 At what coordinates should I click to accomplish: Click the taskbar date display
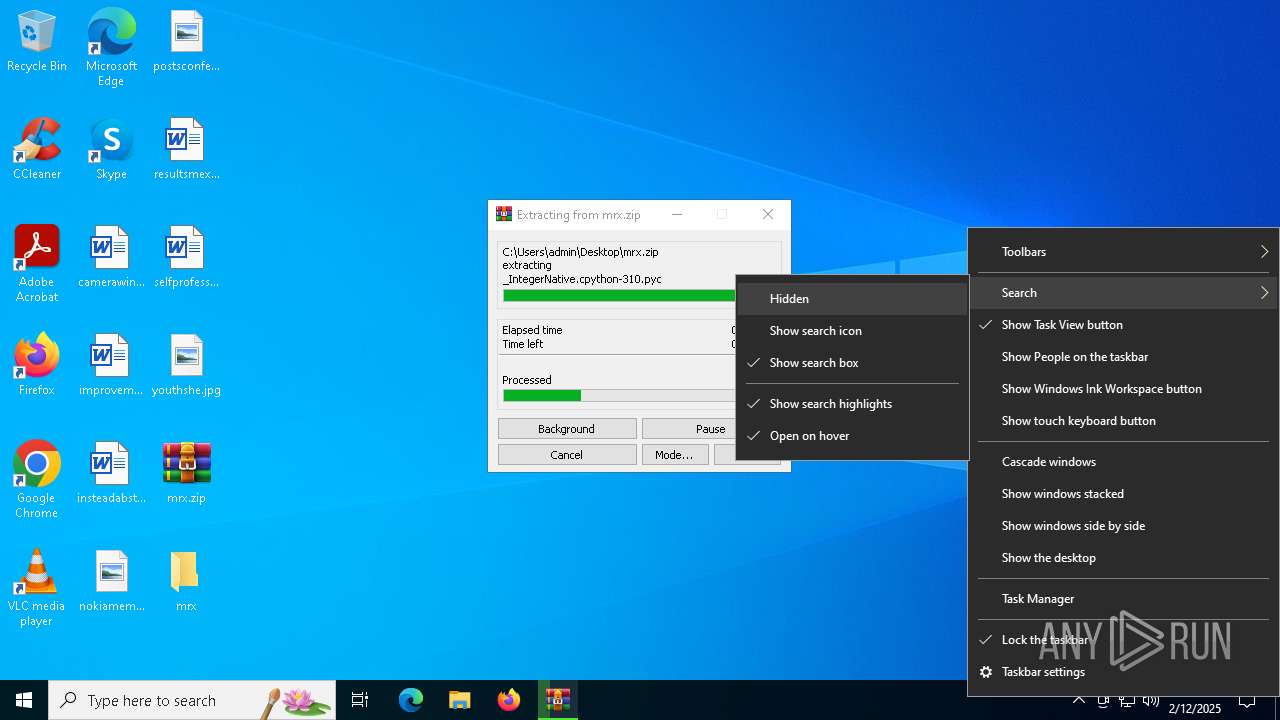[x=1195, y=708]
